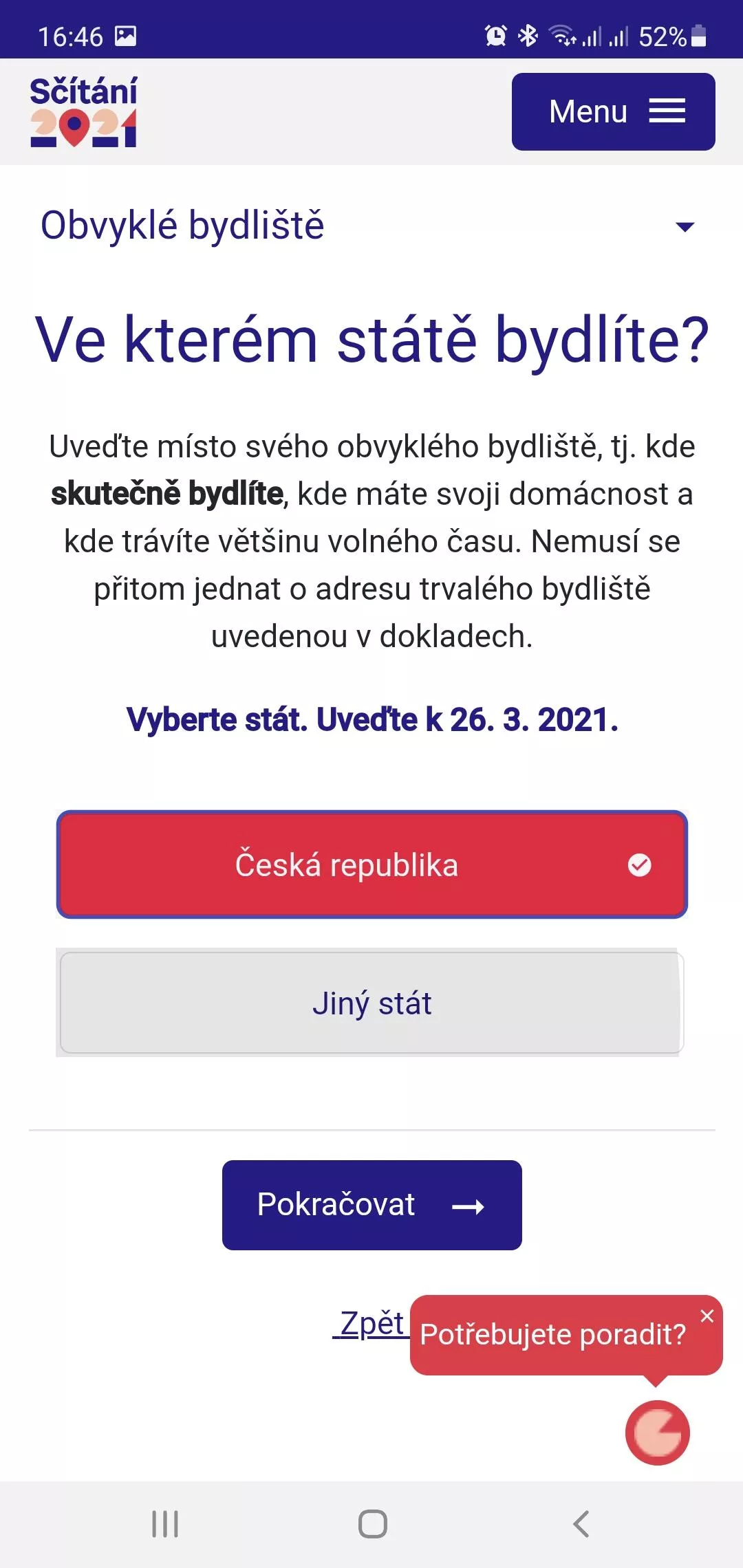Tap the Sčítání 2021 logo
The width and height of the screenshot is (743, 1568).
83,111
